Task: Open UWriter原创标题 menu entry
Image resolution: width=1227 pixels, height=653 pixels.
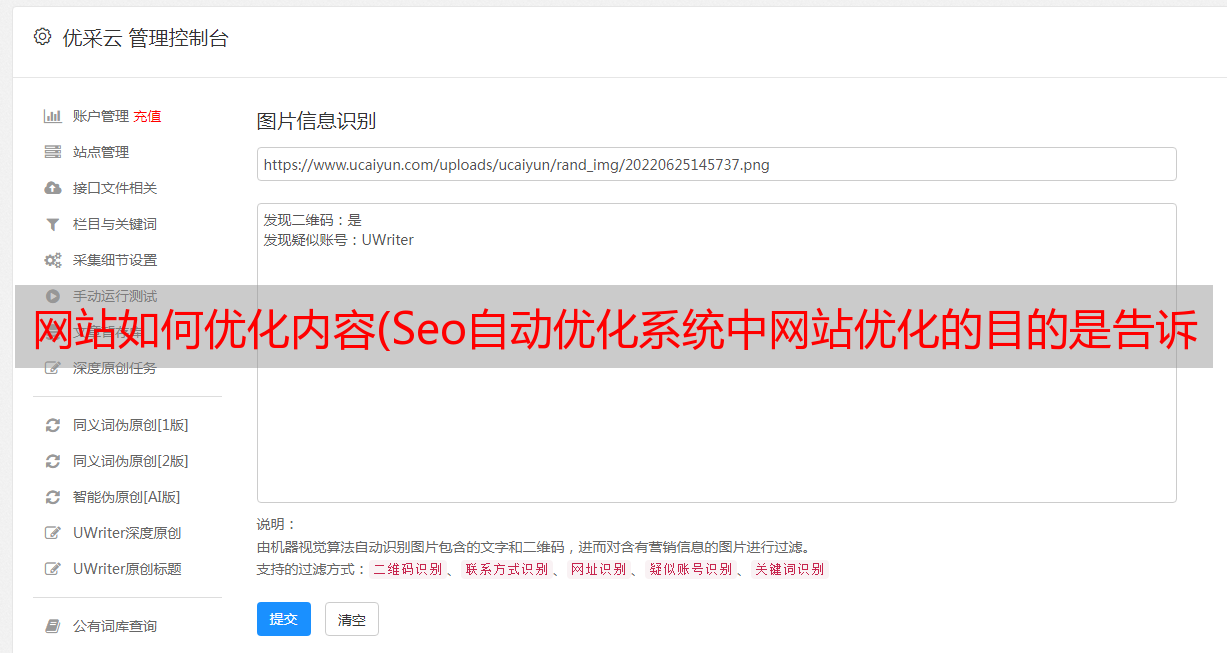Action: click(127, 569)
